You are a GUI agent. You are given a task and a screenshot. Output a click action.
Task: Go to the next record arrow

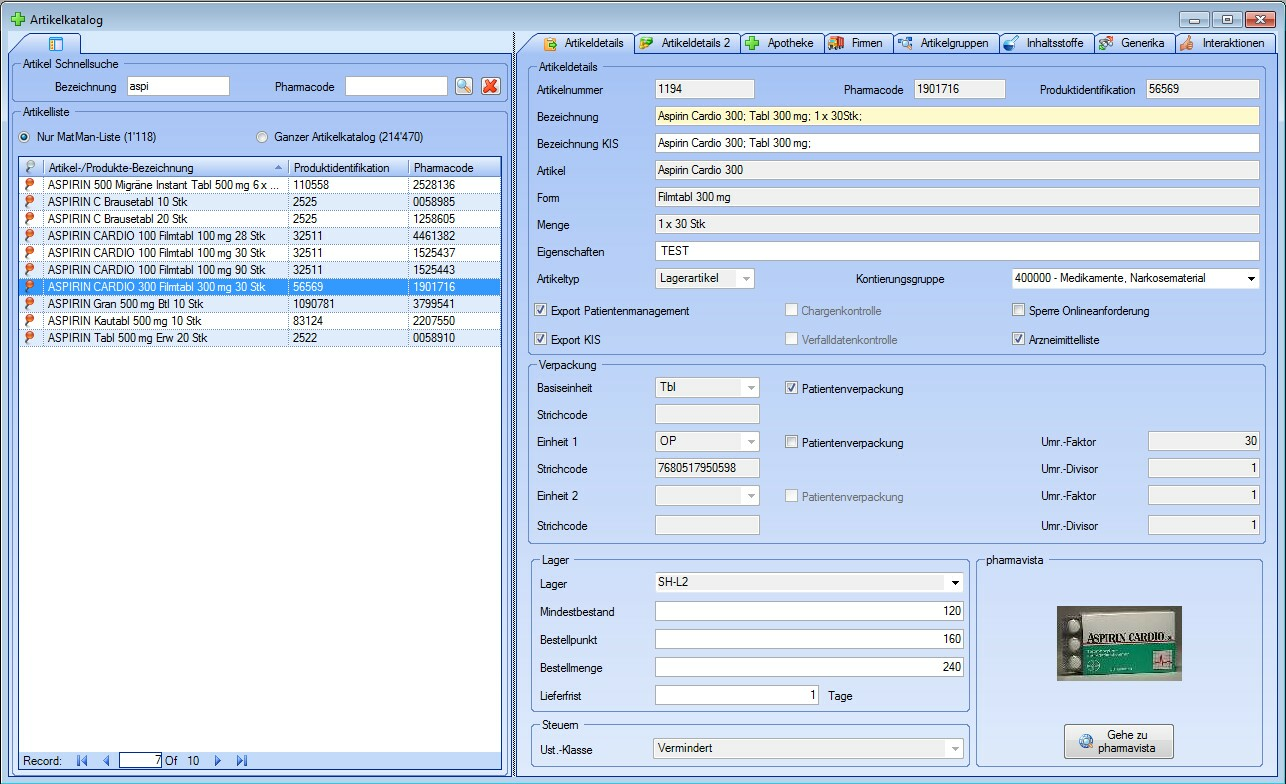218,761
